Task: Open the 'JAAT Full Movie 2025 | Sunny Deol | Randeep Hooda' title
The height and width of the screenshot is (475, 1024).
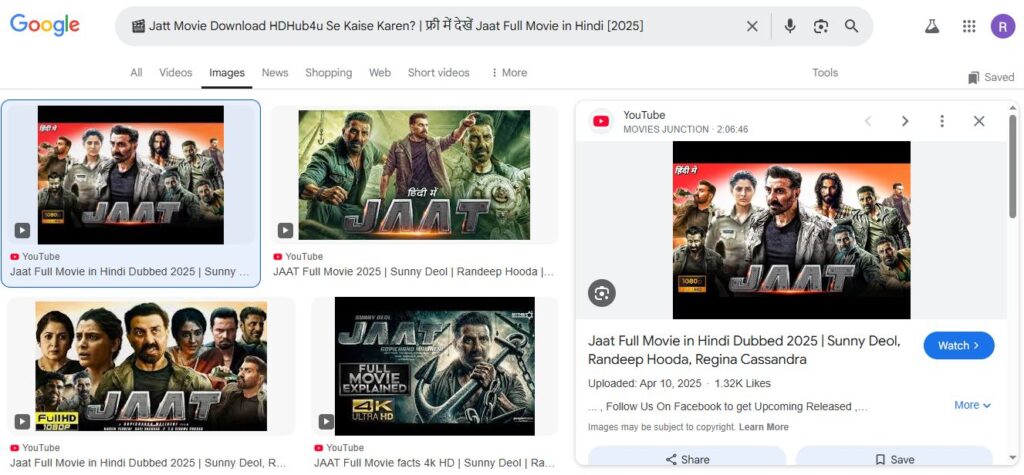Action: [414, 272]
